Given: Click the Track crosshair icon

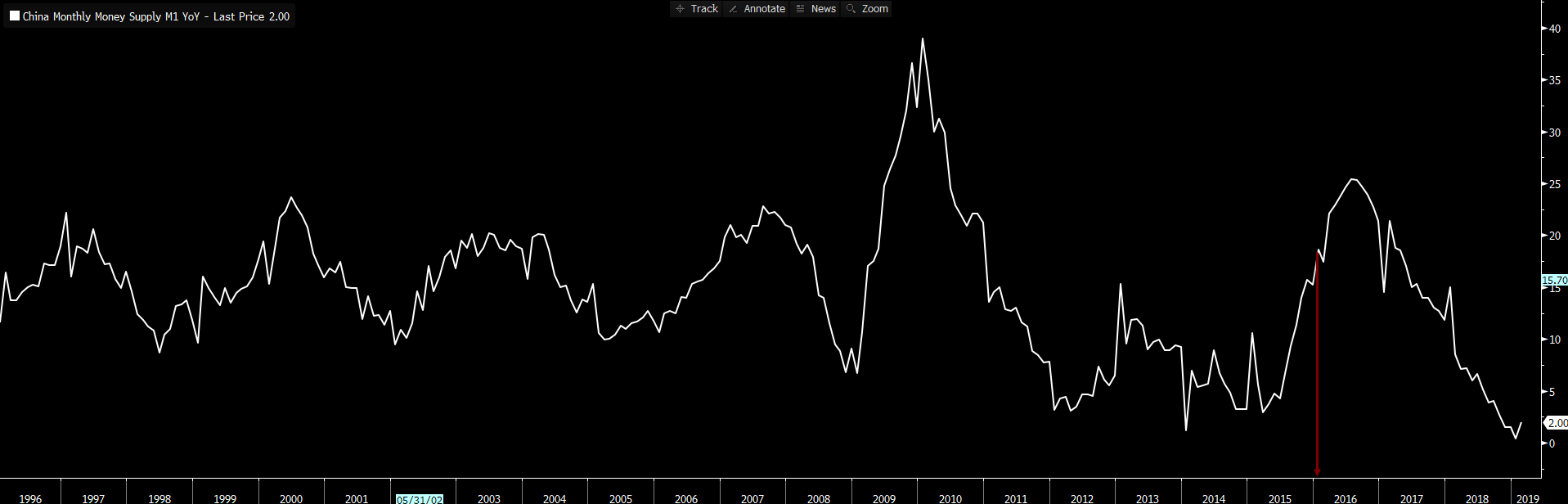Looking at the screenshot, I should pos(680,9).
